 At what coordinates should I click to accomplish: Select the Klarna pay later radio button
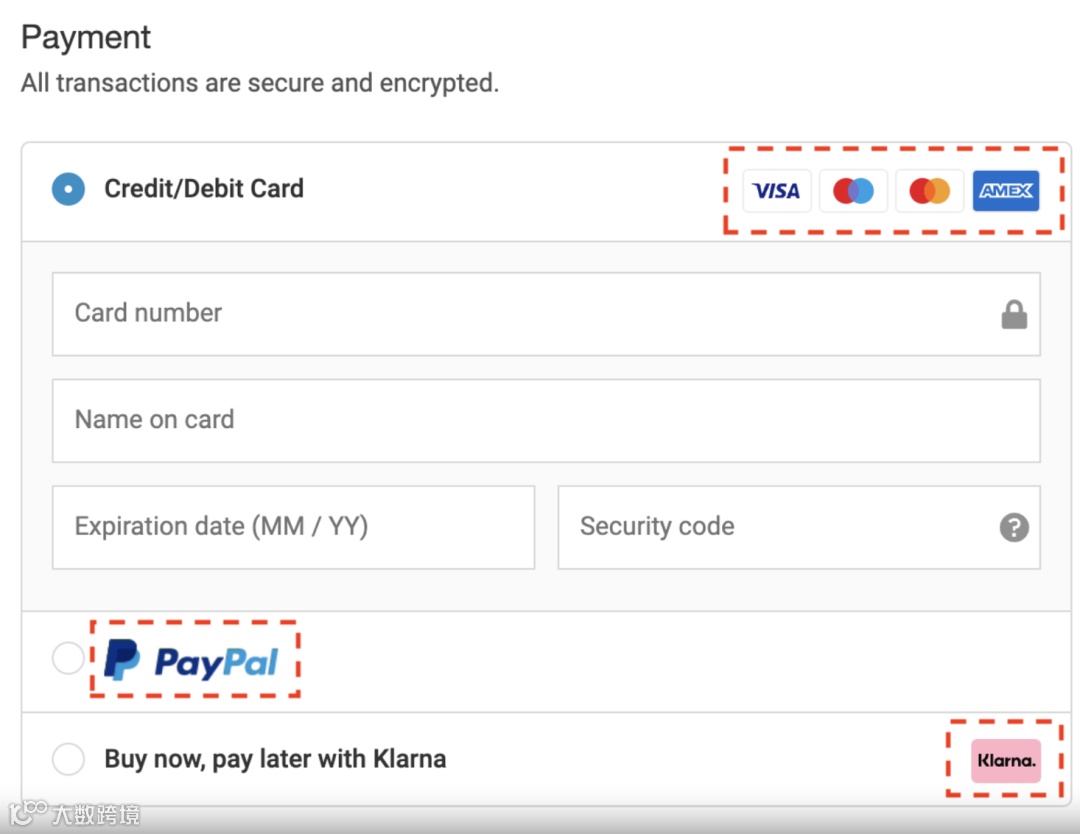[69, 759]
